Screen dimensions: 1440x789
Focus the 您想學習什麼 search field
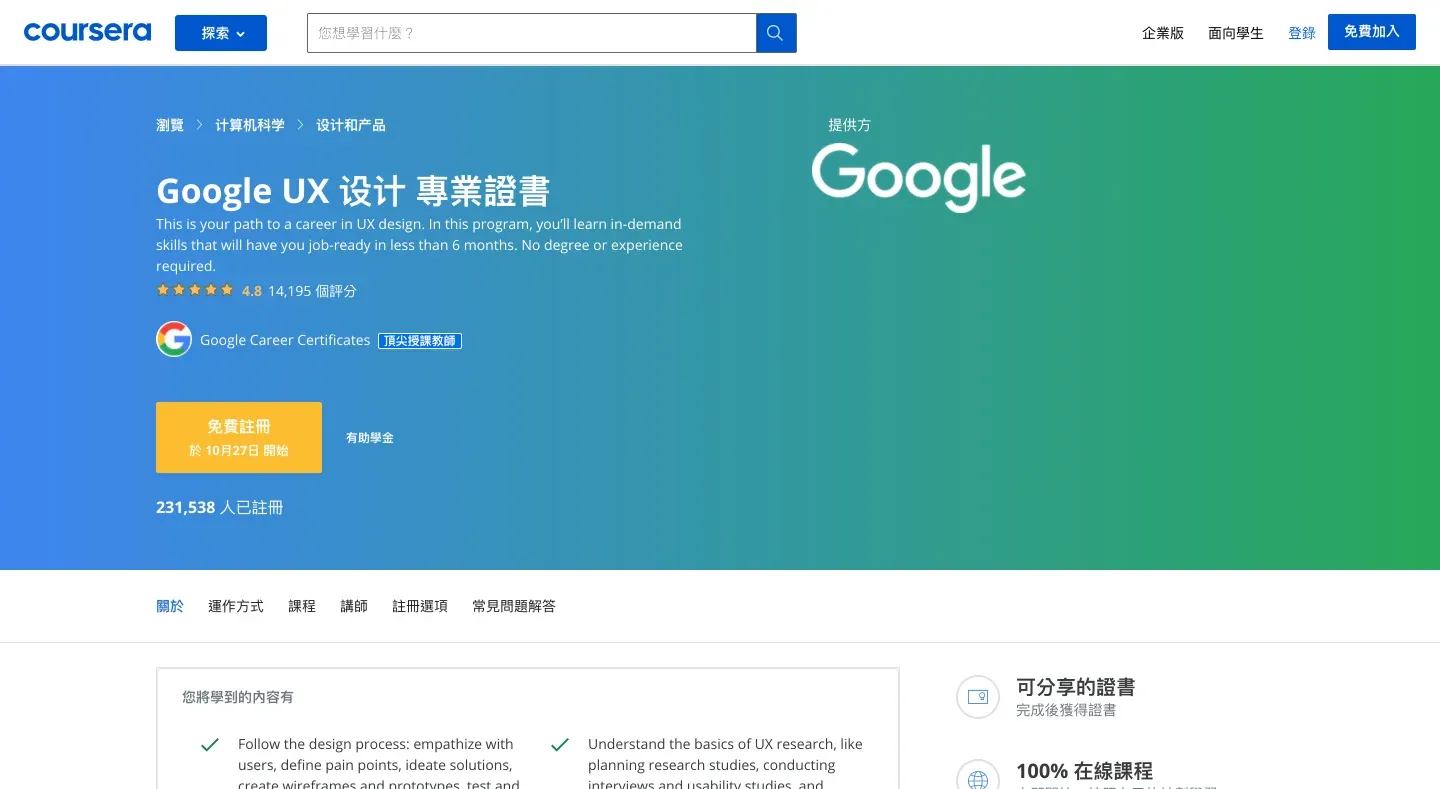click(x=532, y=33)
